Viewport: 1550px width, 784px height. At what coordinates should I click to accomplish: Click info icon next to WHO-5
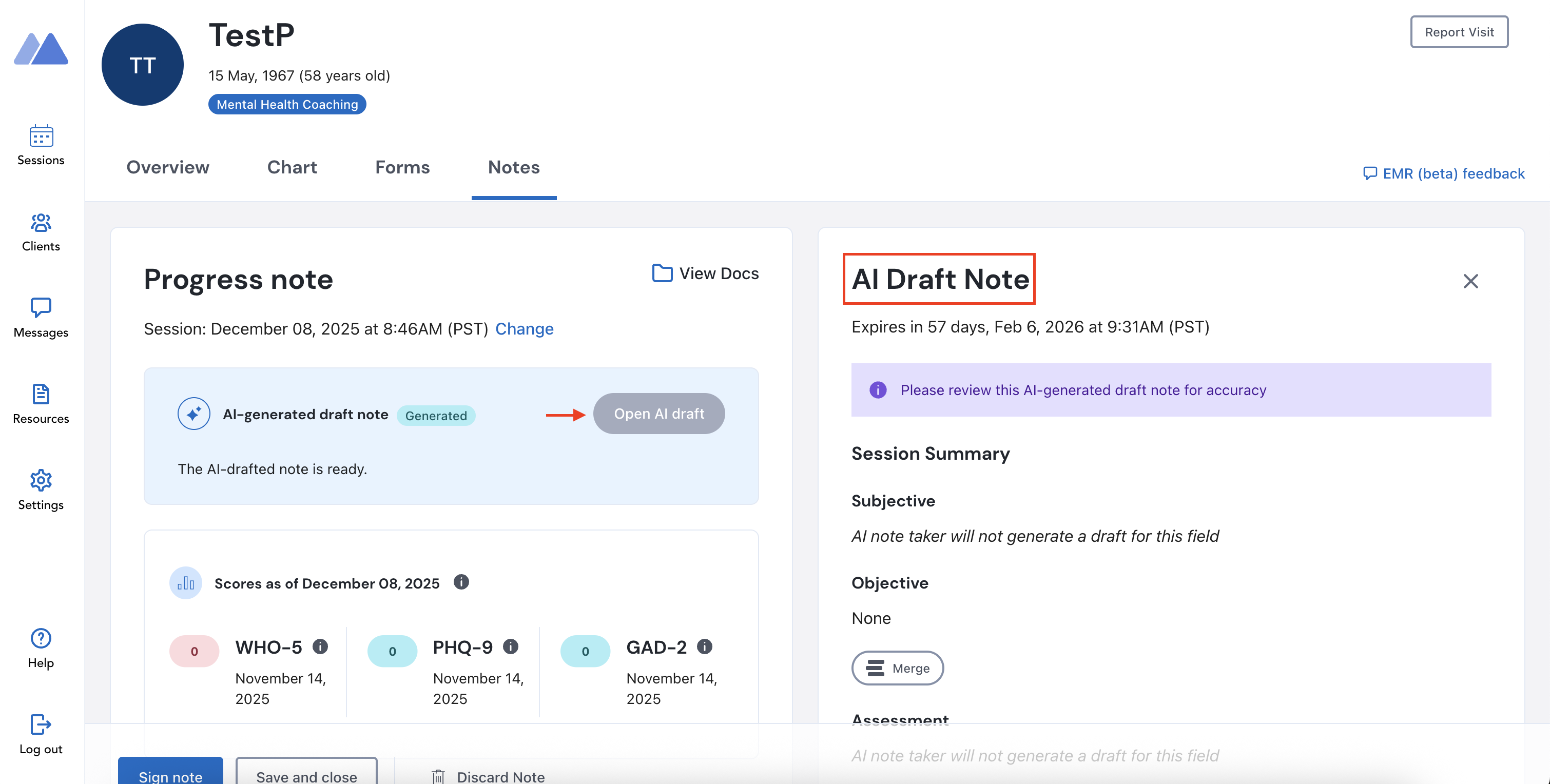click(x=320, y=647)
